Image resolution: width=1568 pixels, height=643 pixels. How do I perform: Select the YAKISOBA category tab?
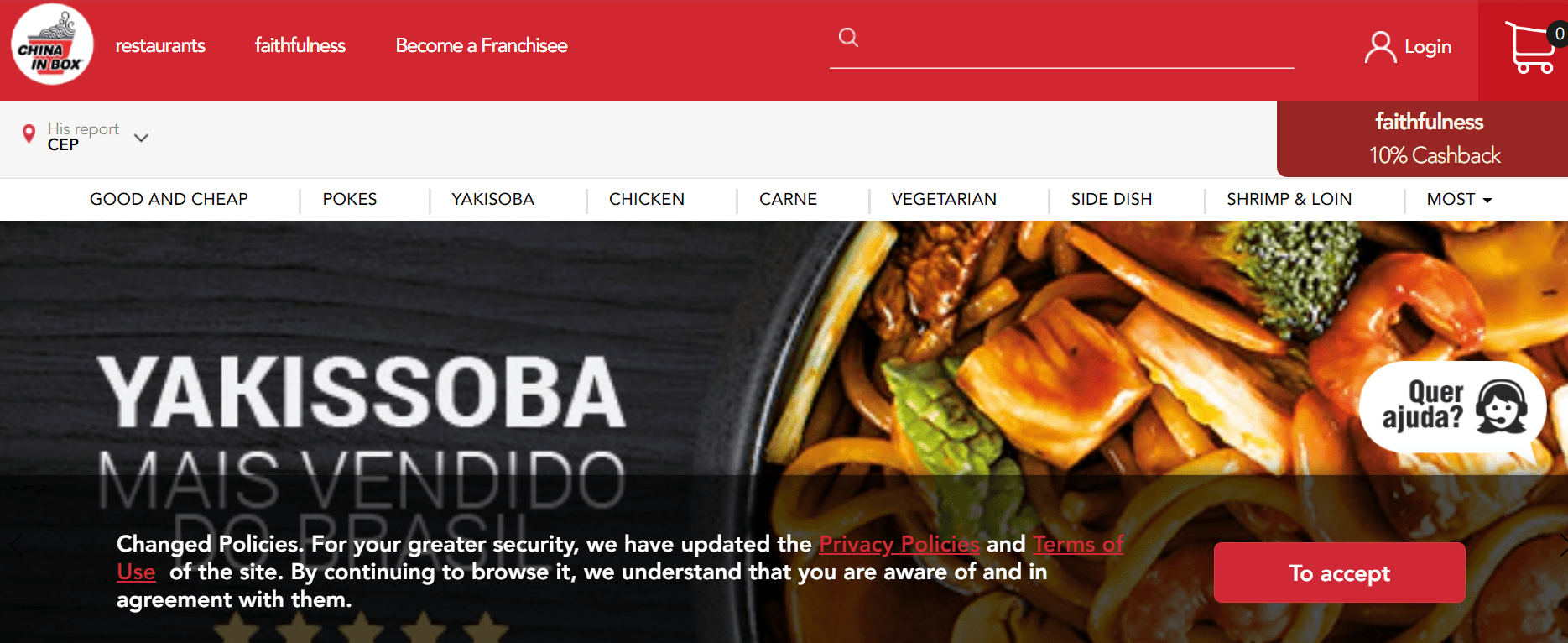pyautogui.click(x=492, y=199)
